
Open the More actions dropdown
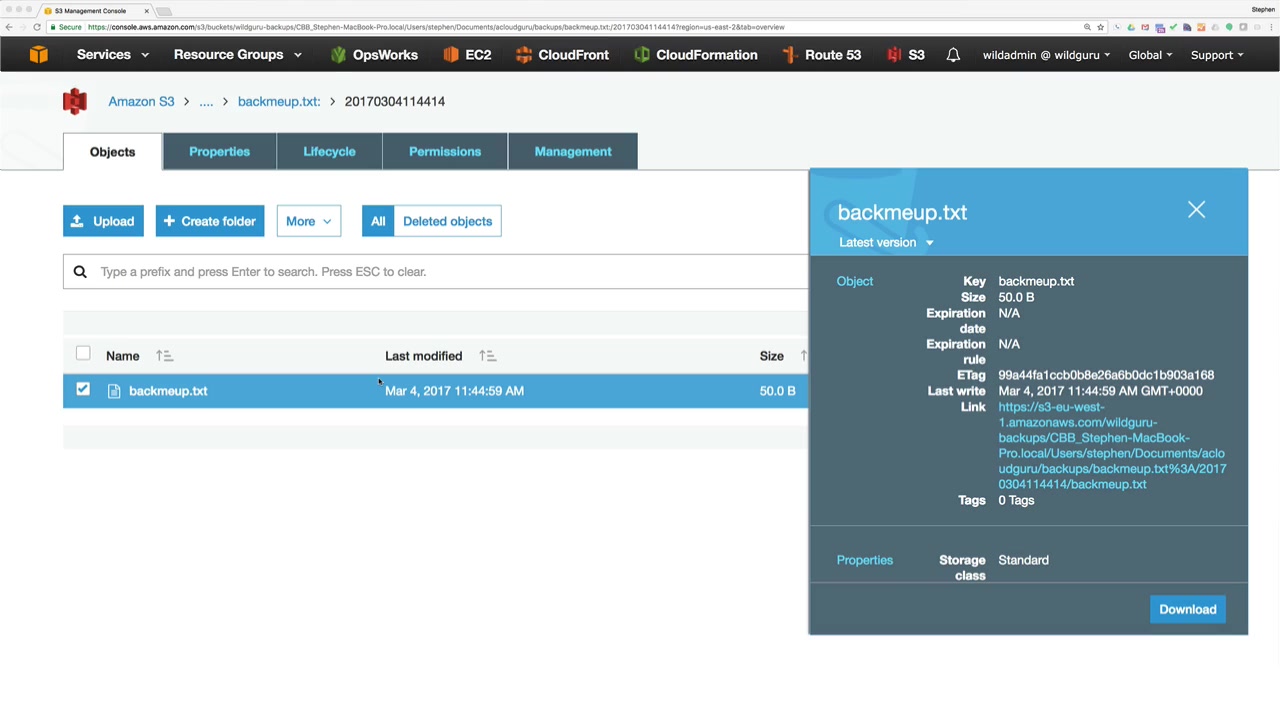click(309, 221)
